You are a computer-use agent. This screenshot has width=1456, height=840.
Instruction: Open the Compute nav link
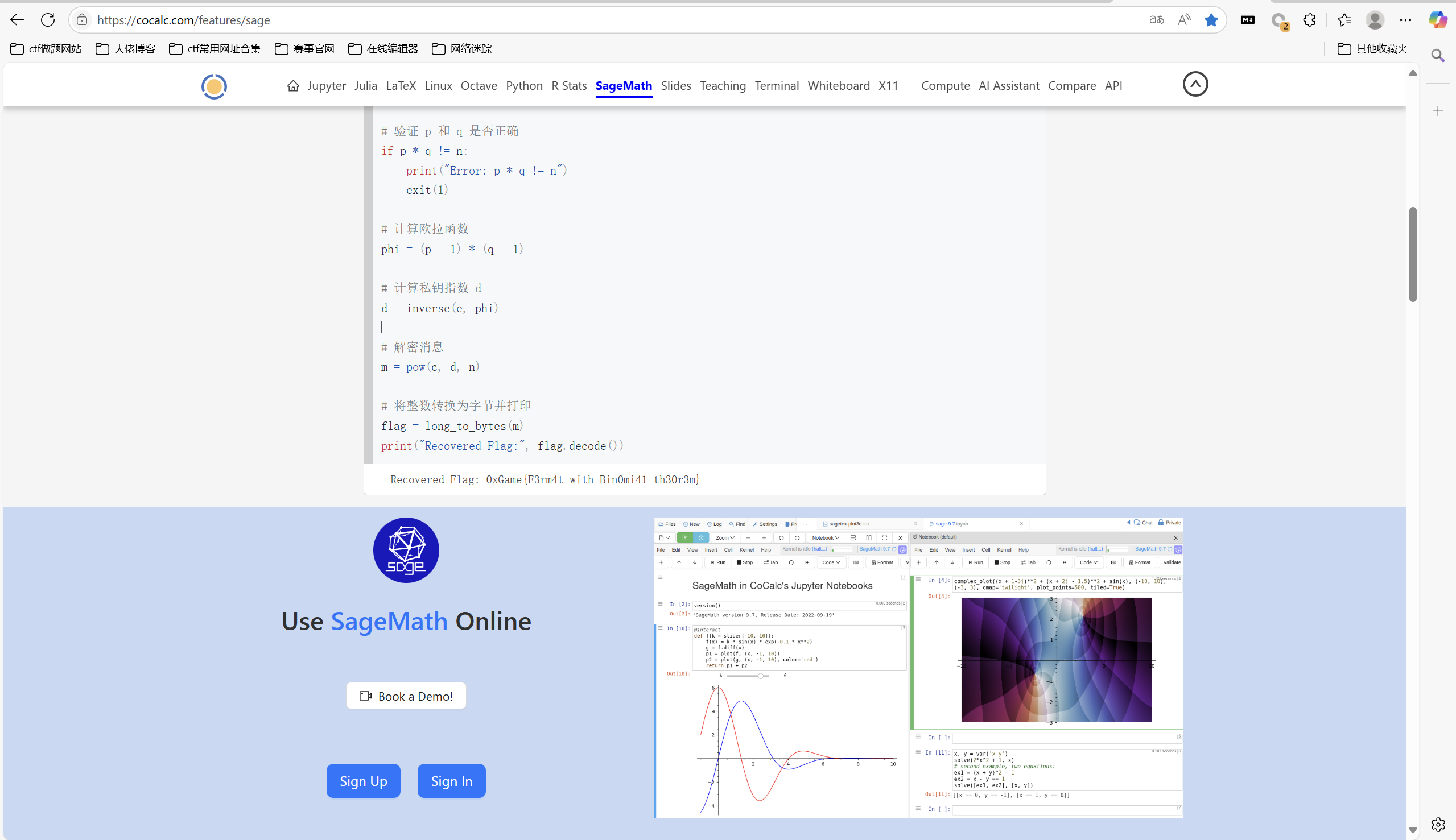point(945,85)
